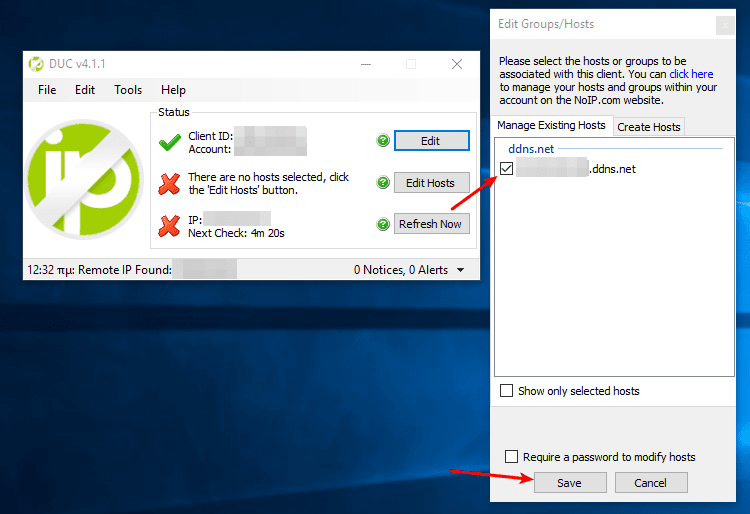The image size is (750, 514).
Task: Click the Edit Hosts button
Action: pos(431,183)
